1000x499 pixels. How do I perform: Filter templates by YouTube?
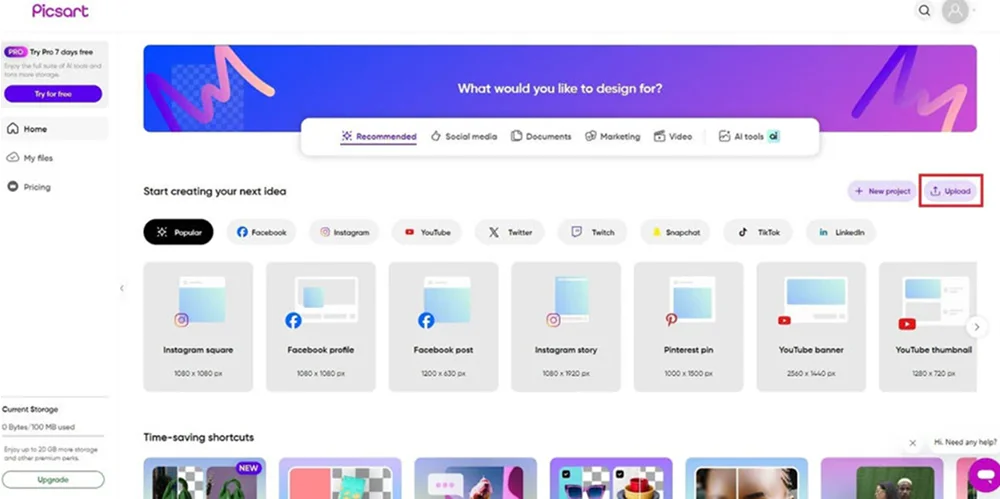tap(427, 232)
